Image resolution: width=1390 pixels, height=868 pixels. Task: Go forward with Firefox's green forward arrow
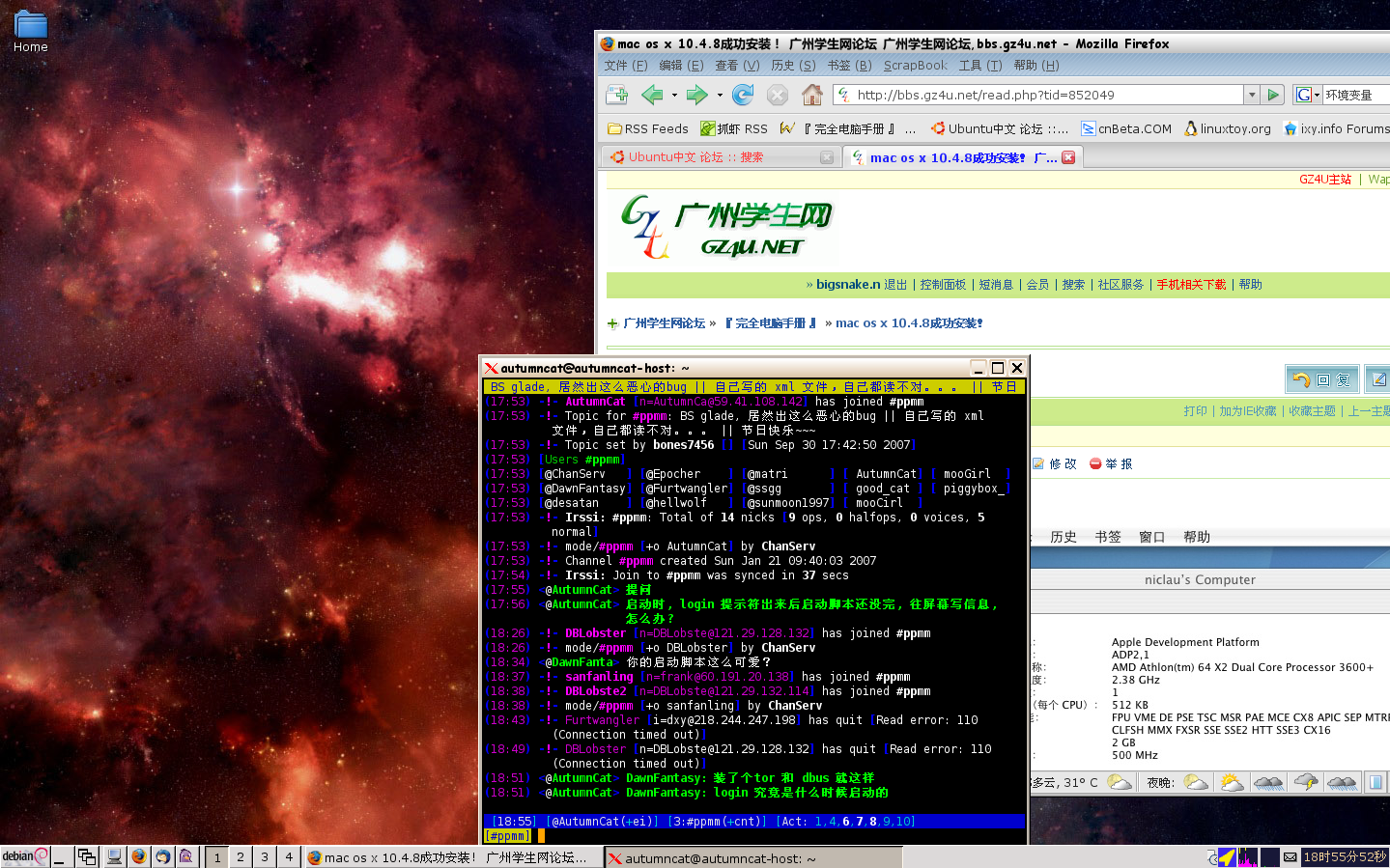pyautogui.click(x=696, y=95)
